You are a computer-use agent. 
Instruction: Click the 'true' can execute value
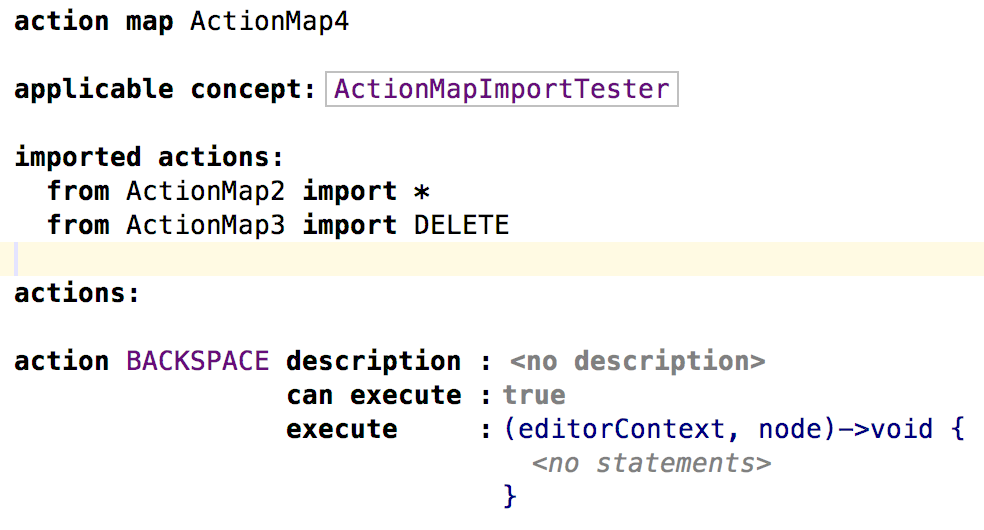pos(534,395)
